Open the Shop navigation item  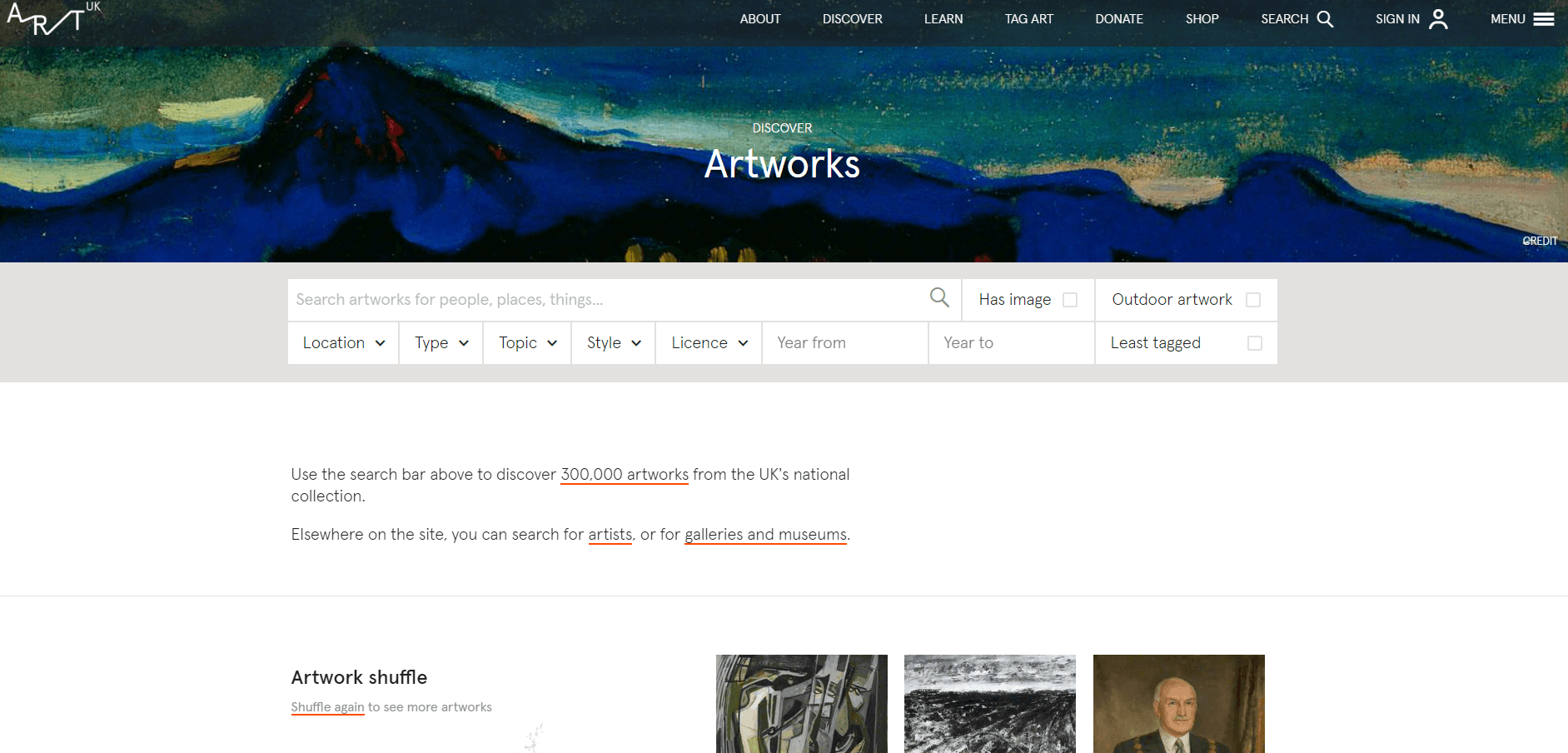click(x=1202, y=19)
